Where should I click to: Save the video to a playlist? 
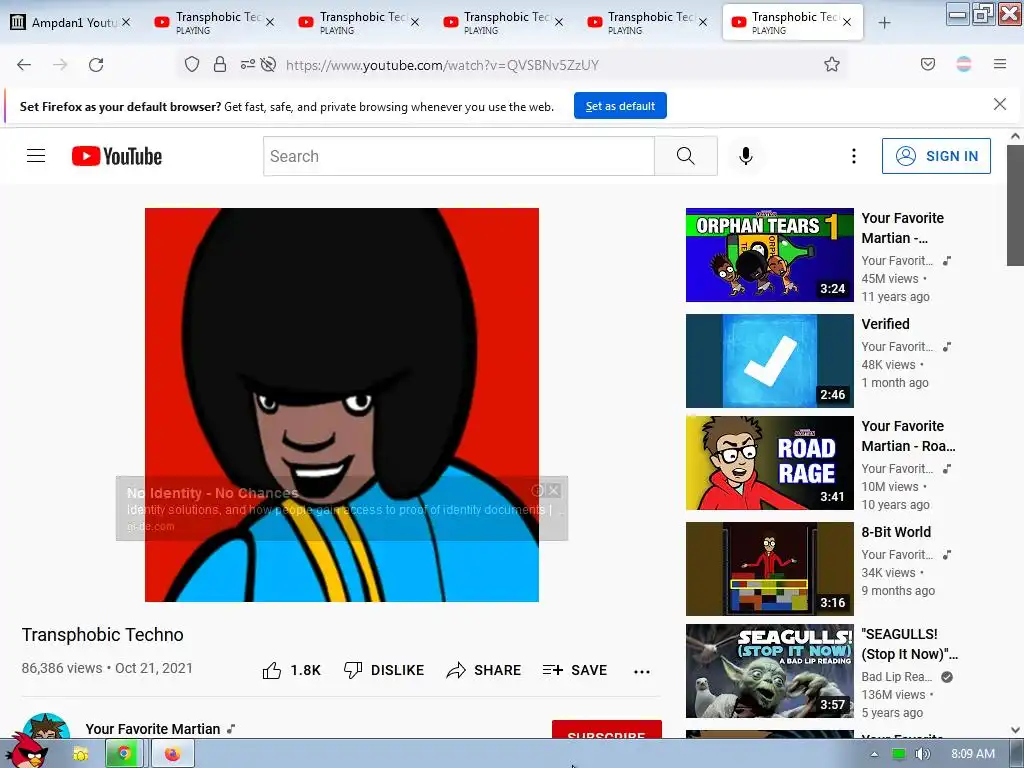(x=575, y=670)
